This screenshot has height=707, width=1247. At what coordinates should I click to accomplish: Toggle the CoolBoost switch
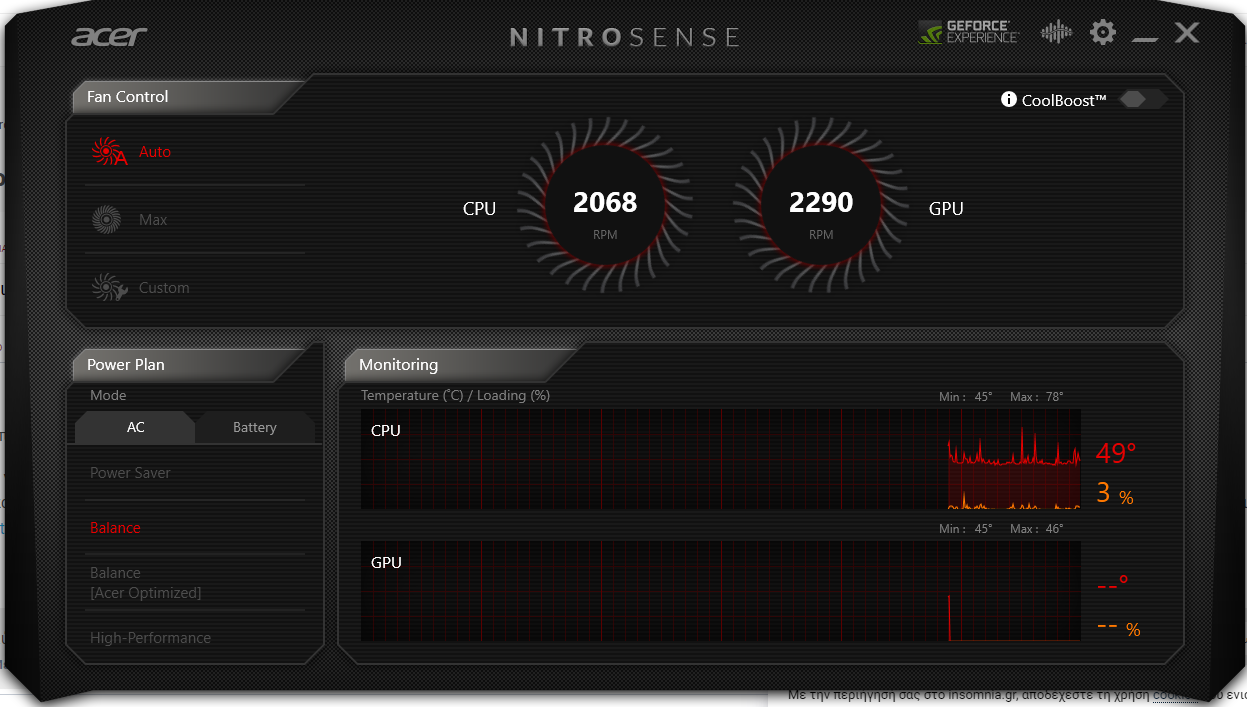[1143, 99]
